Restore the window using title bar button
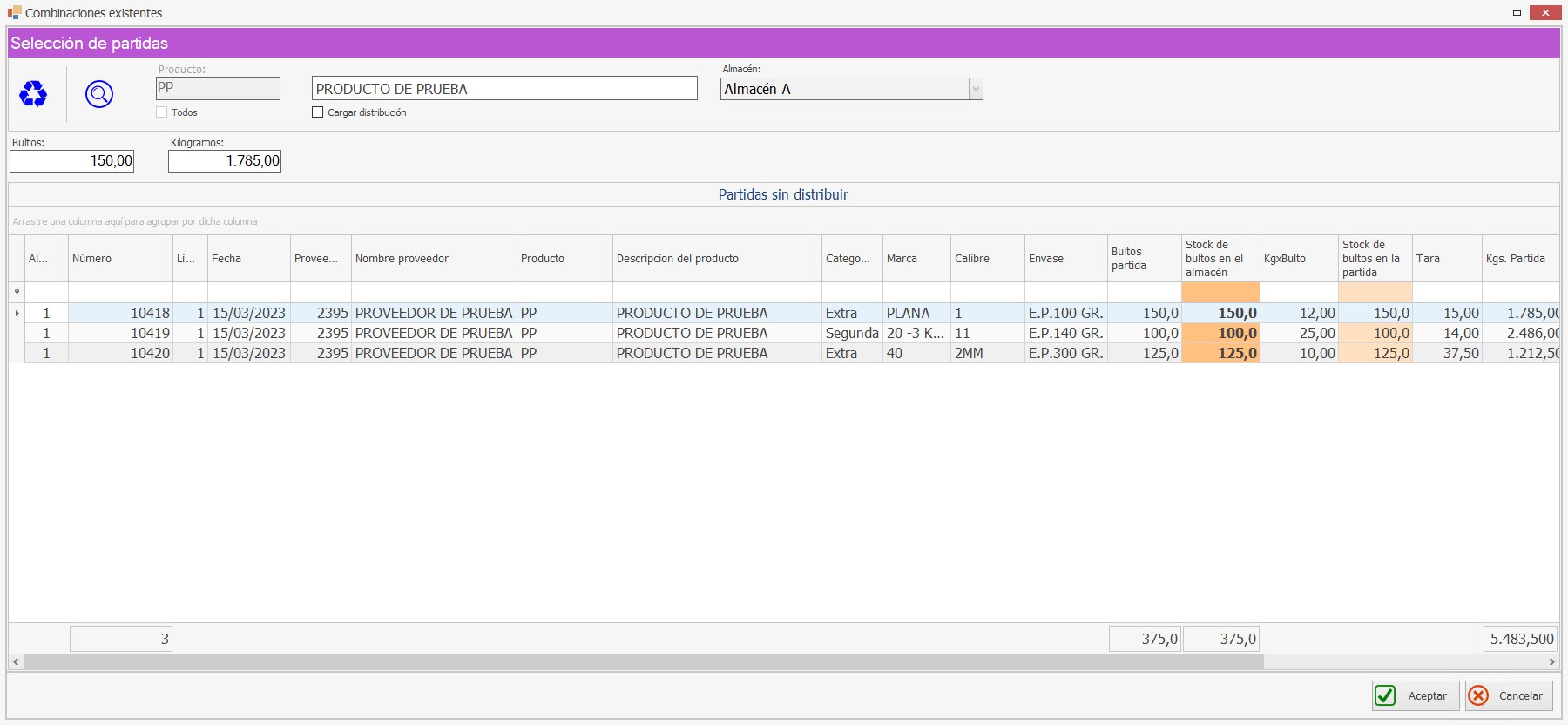This screenshot has width=1568, height=725. (1517, 12)
